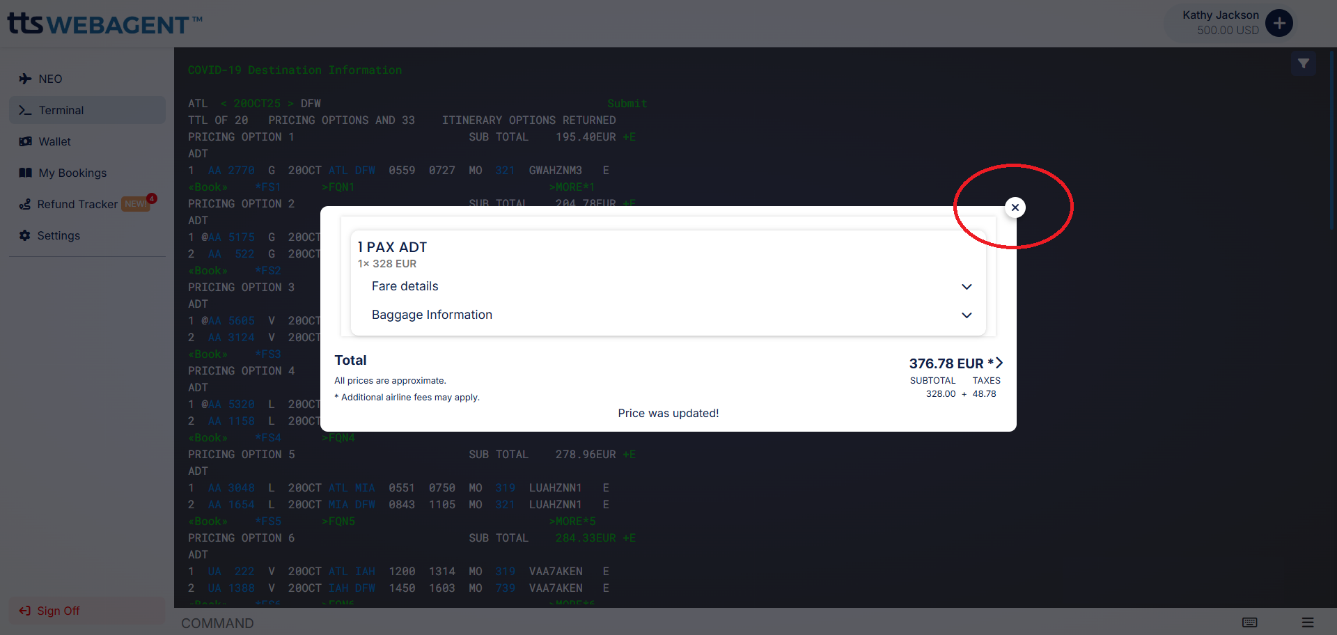Click >MORE*5 link in terminal
The height and width of the screenshot is (635, 1337).
click(x=572, y=521)
